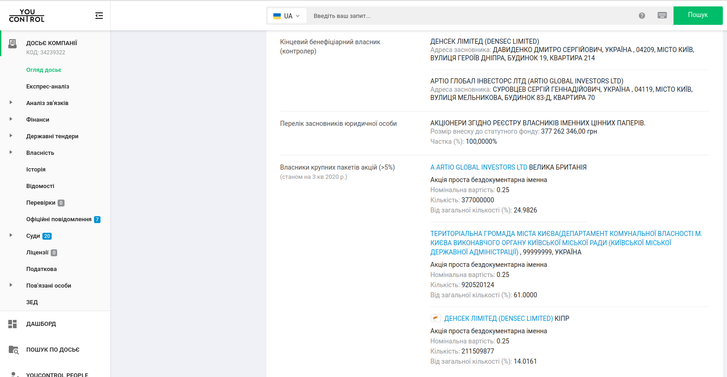Show the on-screen keyboard icon
The height and width of the screenshot is (377, 727).
(662, 16)
